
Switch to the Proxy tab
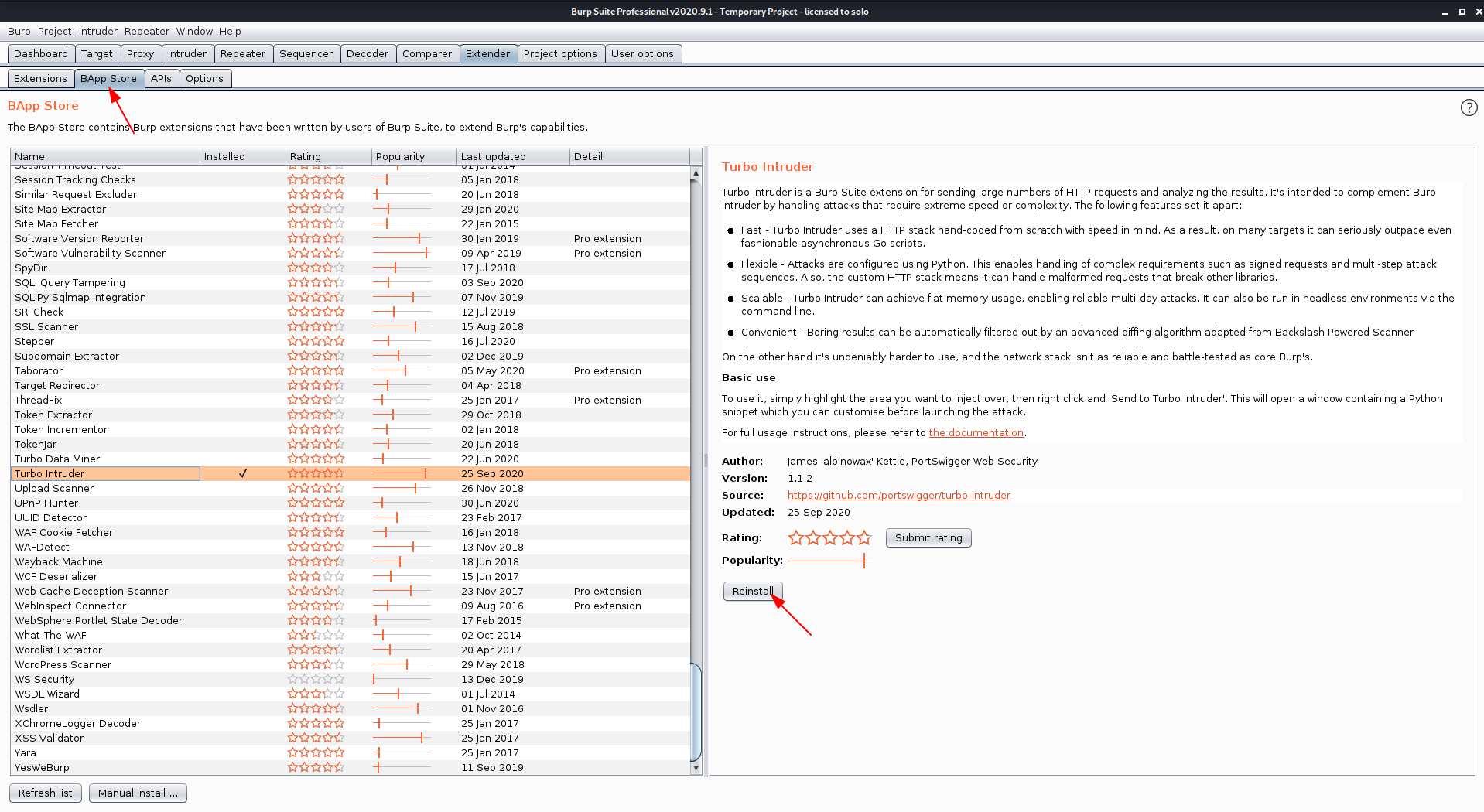click(x=140, y=54)
